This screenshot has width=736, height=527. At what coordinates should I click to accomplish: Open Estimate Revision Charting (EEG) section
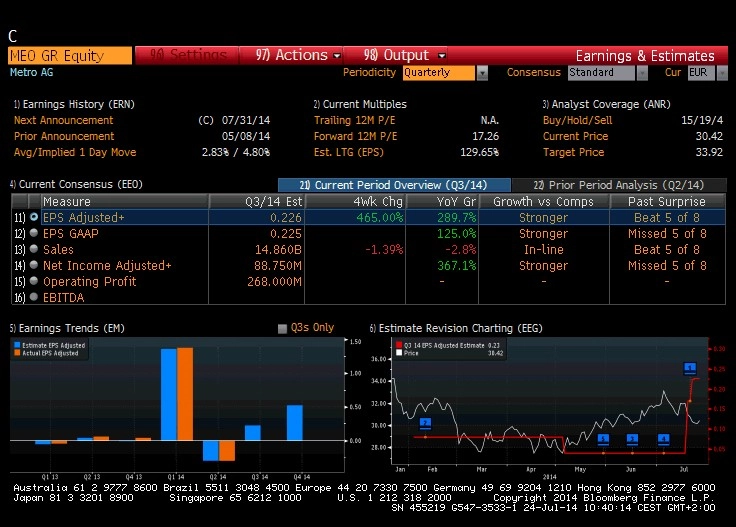click(x=456, y=328)
